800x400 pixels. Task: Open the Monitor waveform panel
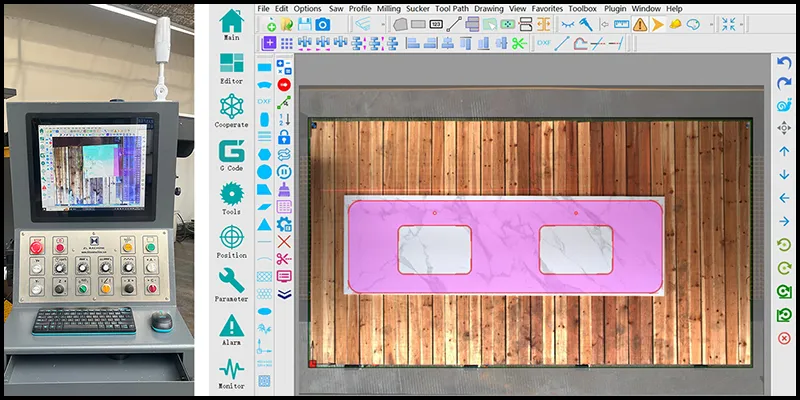point(231,369)
